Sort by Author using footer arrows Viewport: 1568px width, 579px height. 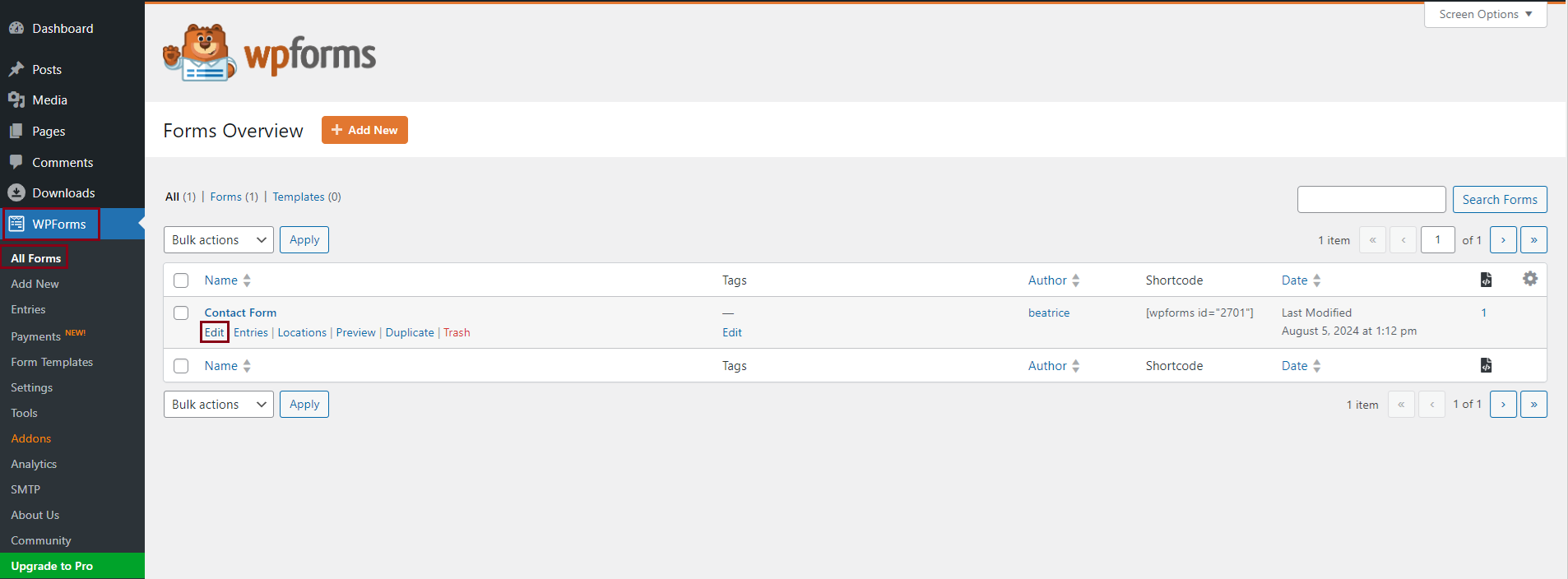point(1076,366)
